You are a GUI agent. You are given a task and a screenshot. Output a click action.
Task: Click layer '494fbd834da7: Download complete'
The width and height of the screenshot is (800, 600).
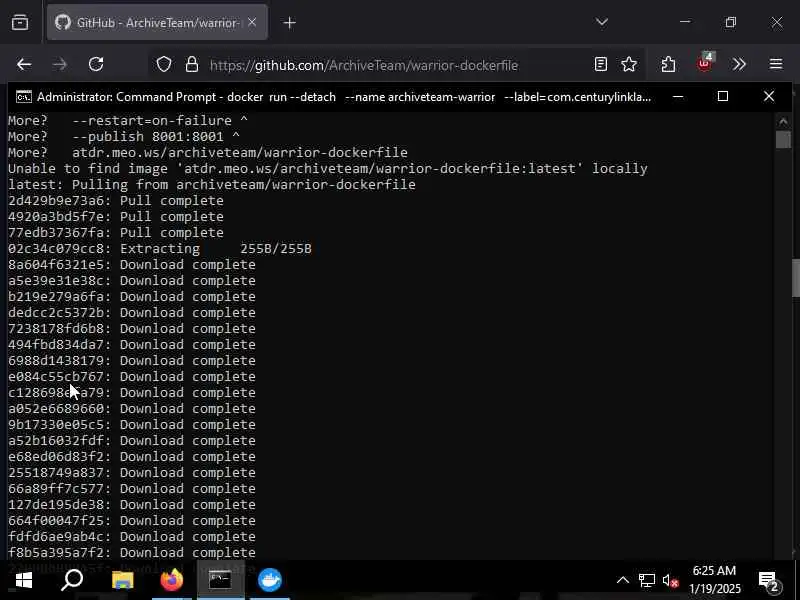pyautogui.click(x=132, y=344)
